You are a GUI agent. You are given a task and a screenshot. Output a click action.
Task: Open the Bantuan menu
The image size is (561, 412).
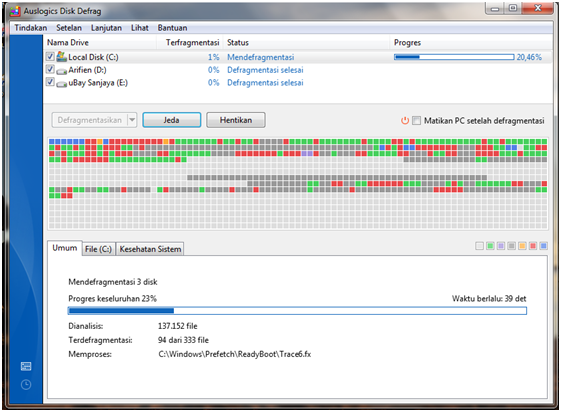tap(172, 28)
